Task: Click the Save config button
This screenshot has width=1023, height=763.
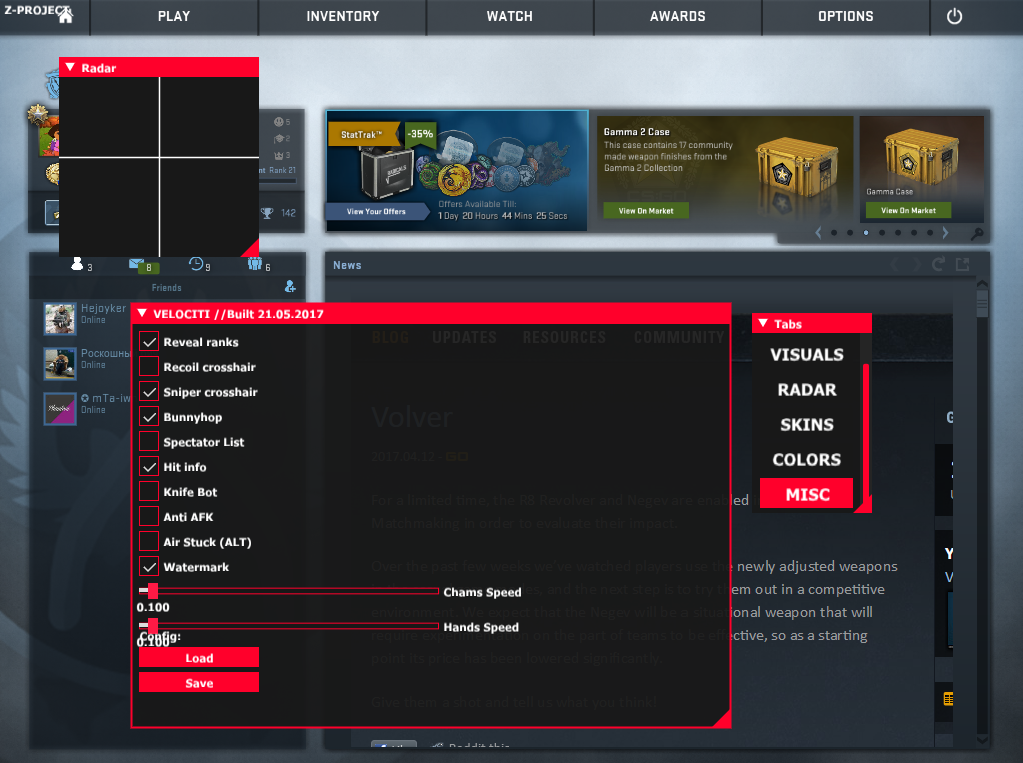Action: pos(199,682)
